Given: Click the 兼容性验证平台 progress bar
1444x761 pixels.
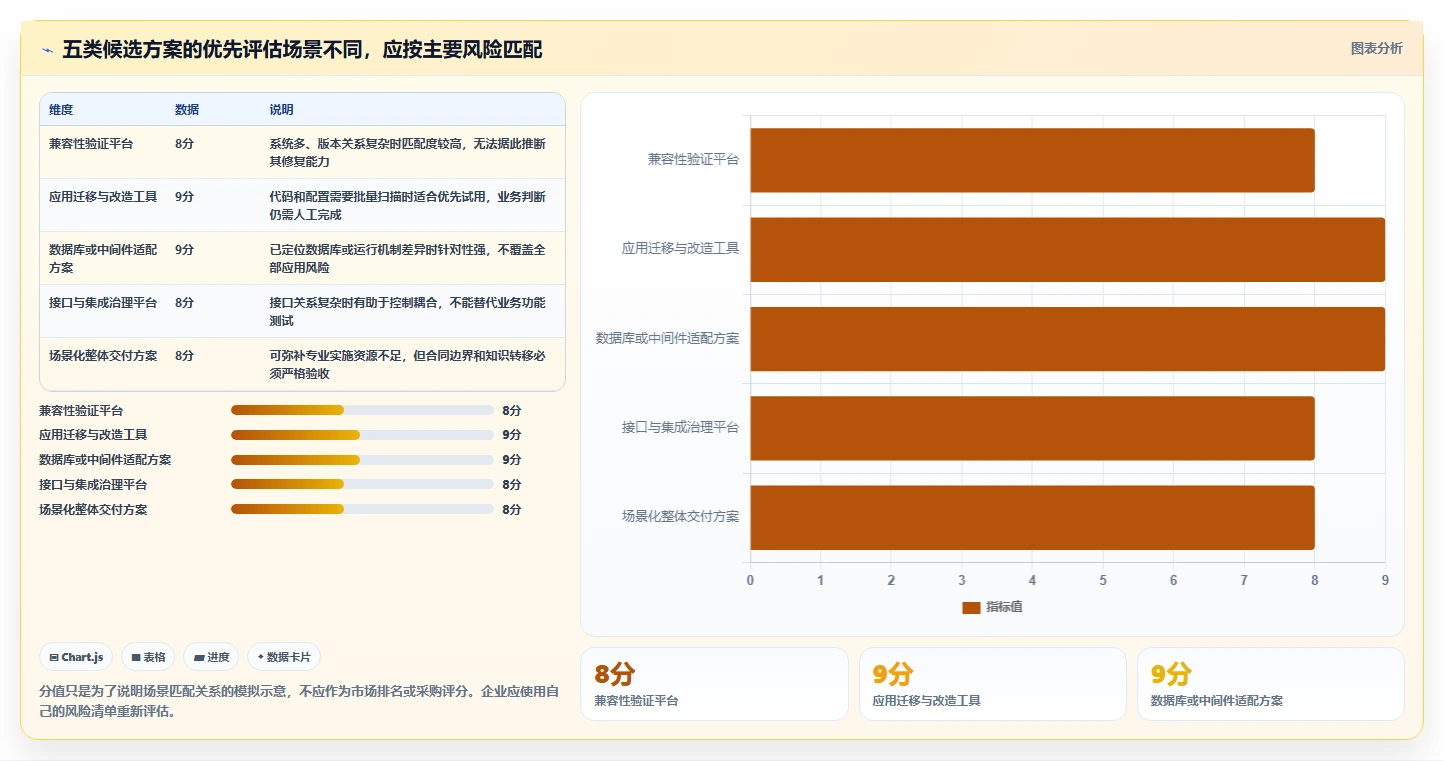Looking at the screenshot, I should coord(362,410).
